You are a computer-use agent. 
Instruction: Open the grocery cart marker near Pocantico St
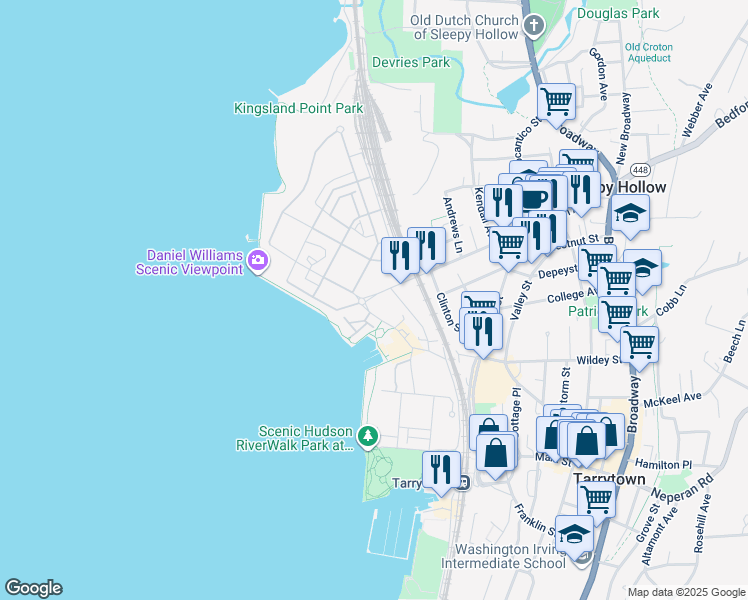[556, 100]
